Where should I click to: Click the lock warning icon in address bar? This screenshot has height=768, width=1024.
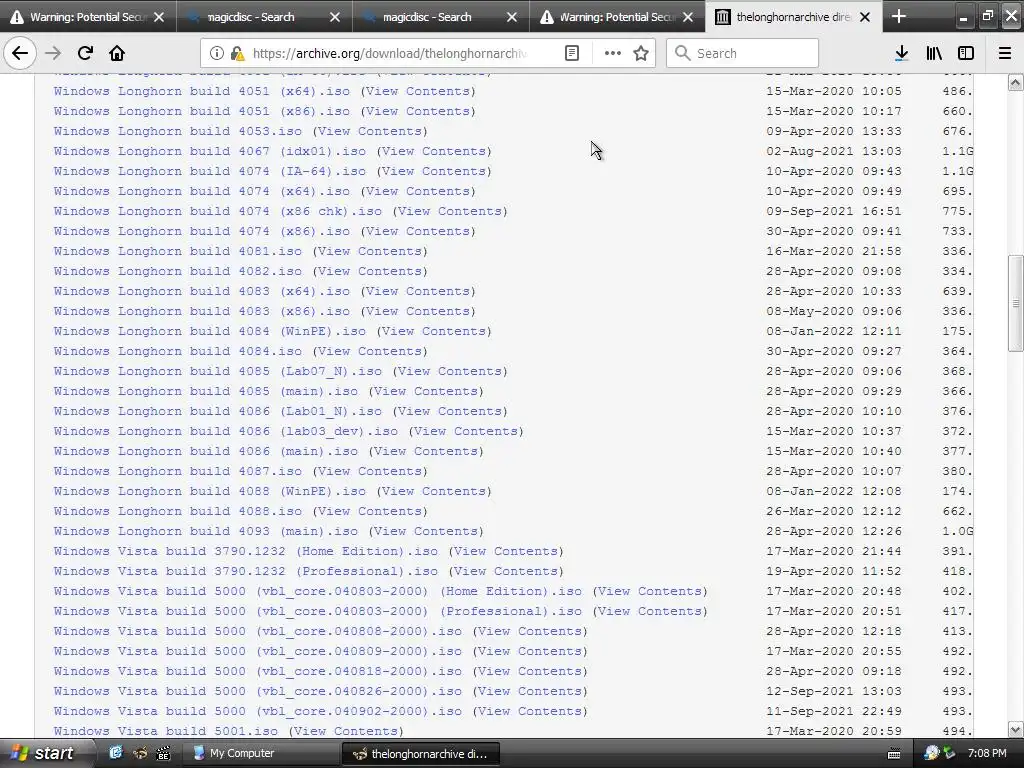coord(237,53)
